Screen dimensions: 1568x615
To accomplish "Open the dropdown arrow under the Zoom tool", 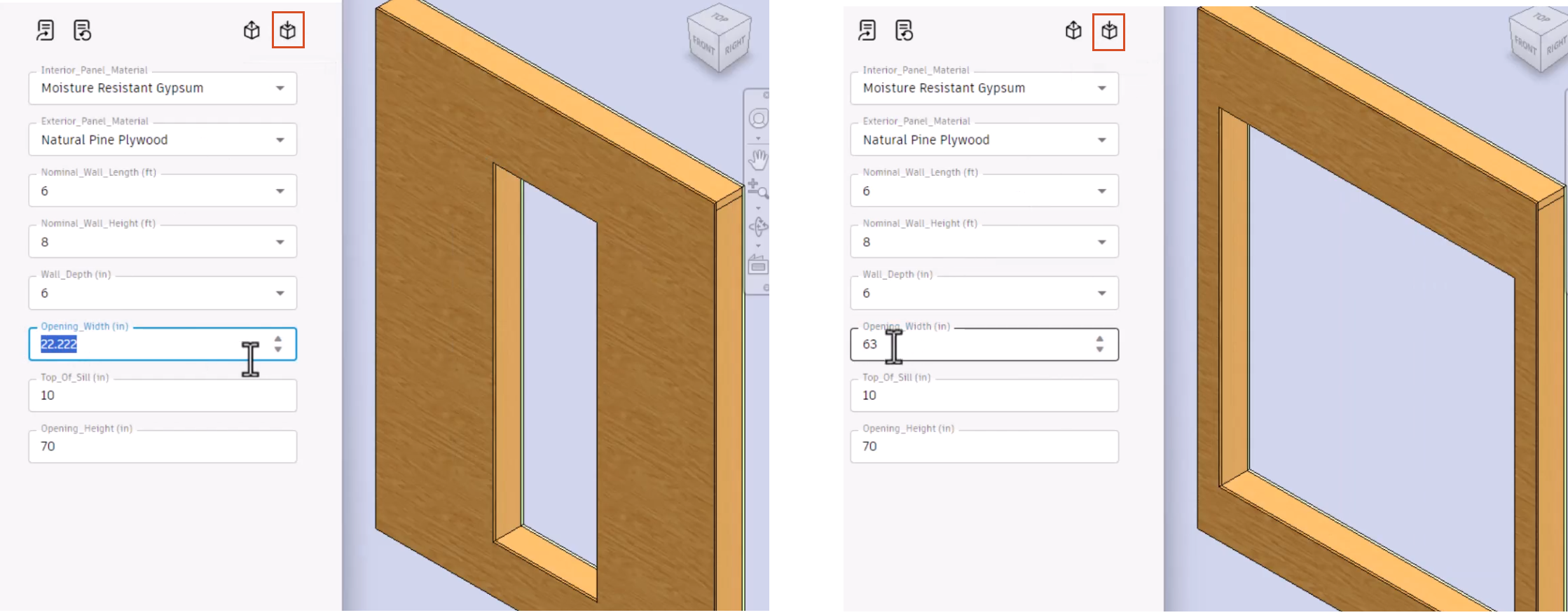I will [758, 208].
